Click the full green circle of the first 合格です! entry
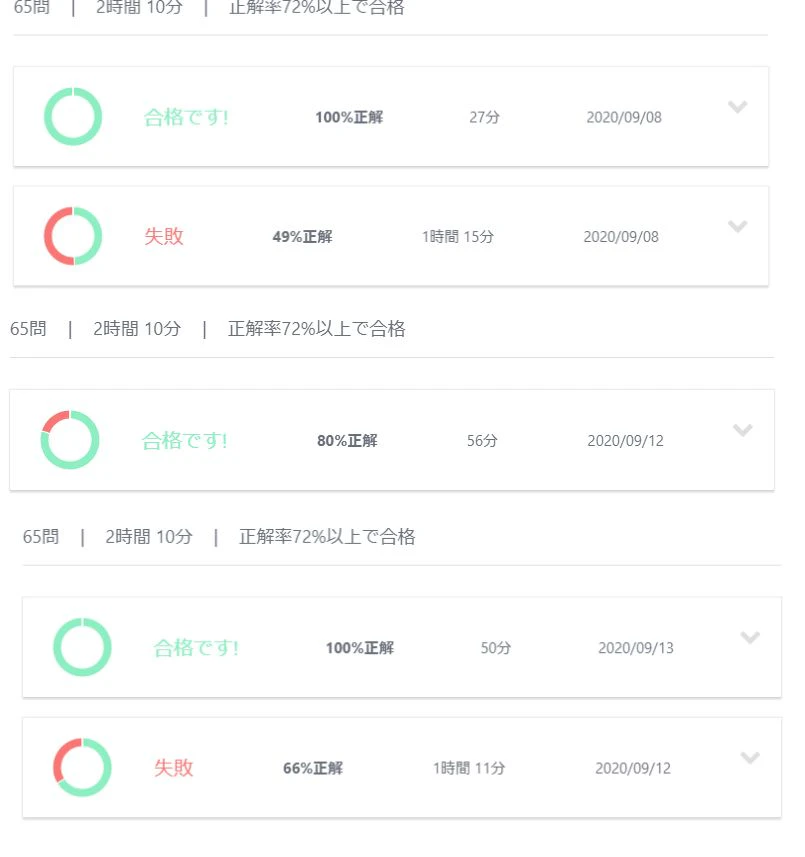Viewport: 805px width, 857px height. pos(73,116)
